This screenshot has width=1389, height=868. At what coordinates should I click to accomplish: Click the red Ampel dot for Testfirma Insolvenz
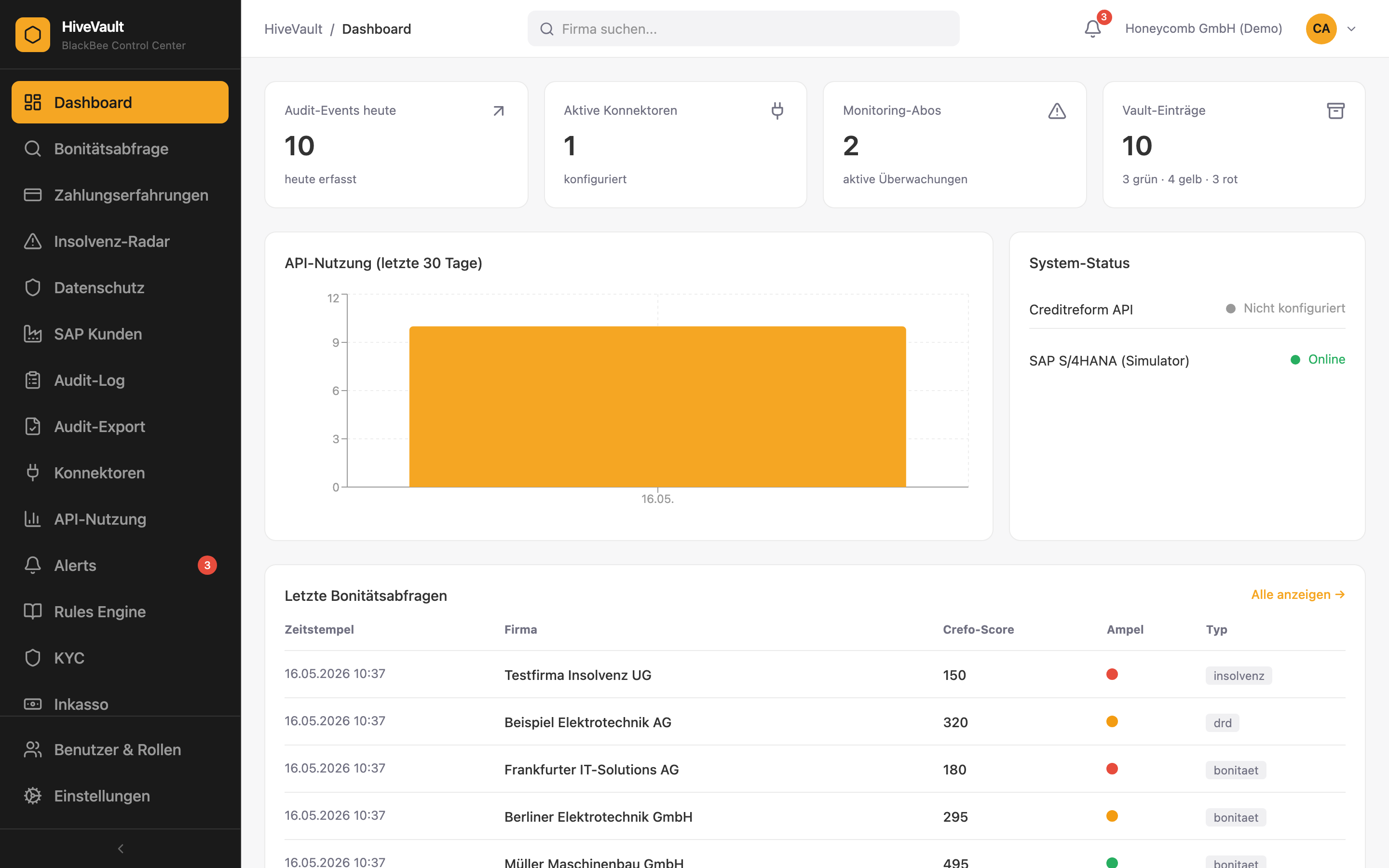[x=1112, y=674]
